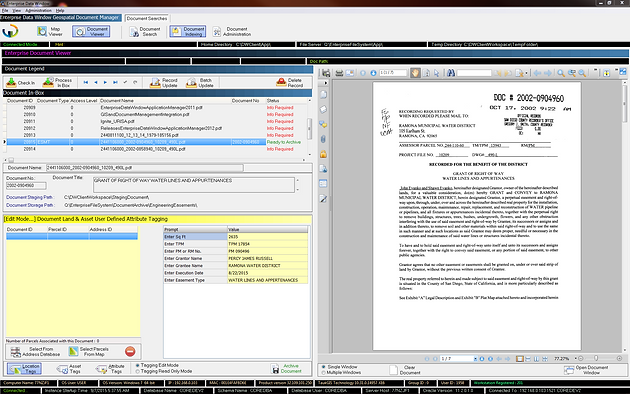Click the Document Title text field

pyautogui.click(x=194, y=185)
